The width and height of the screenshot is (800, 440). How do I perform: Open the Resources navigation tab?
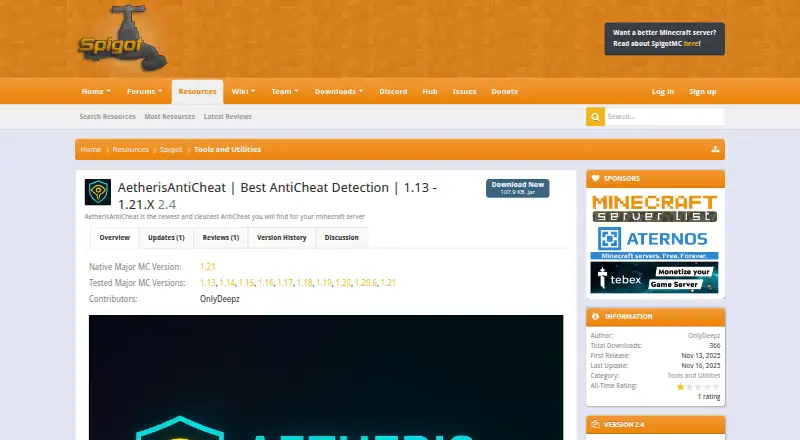pyautogui.click(x=197, y=92)
